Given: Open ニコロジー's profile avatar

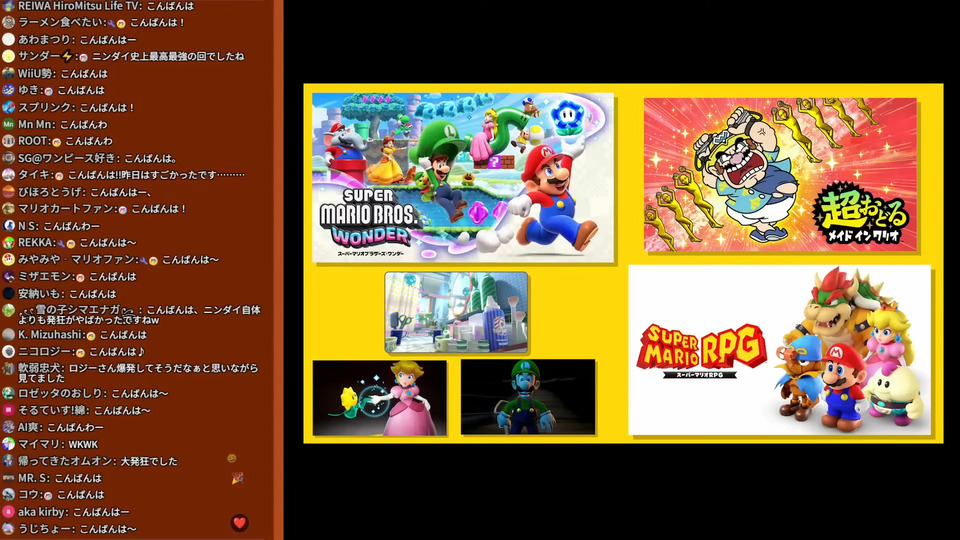Looking at the screenshot, I should pos(8,352).
